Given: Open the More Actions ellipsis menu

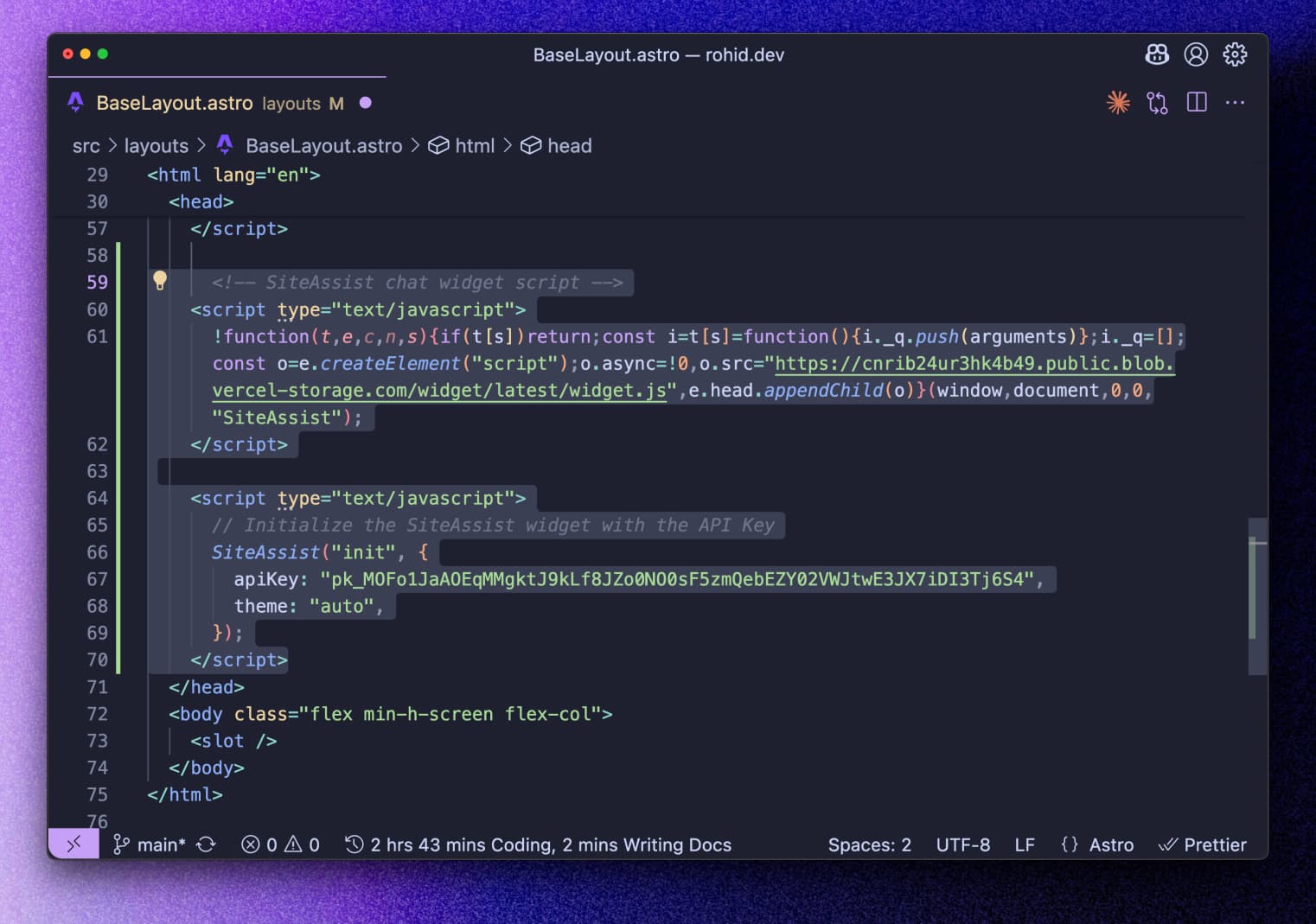Looking at the screenshot, I should [1235, 102].
